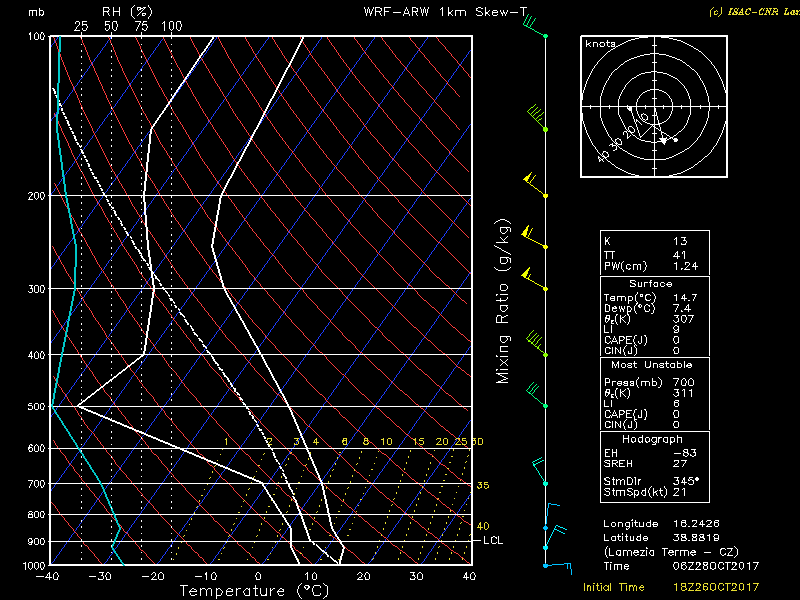Click the 'Most Unstable' section heading
Image resolution: width=800 pixels, height=600 pixels.
652,365
